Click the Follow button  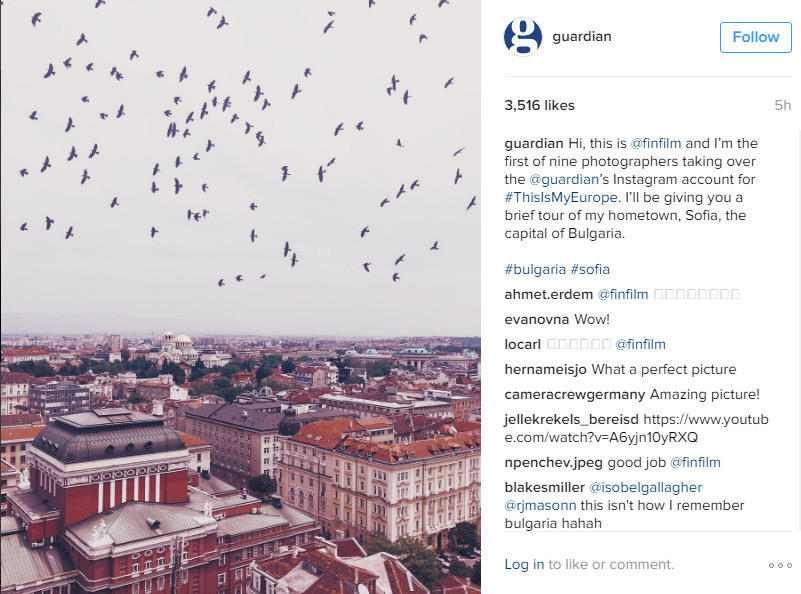(x=756, y=37)
